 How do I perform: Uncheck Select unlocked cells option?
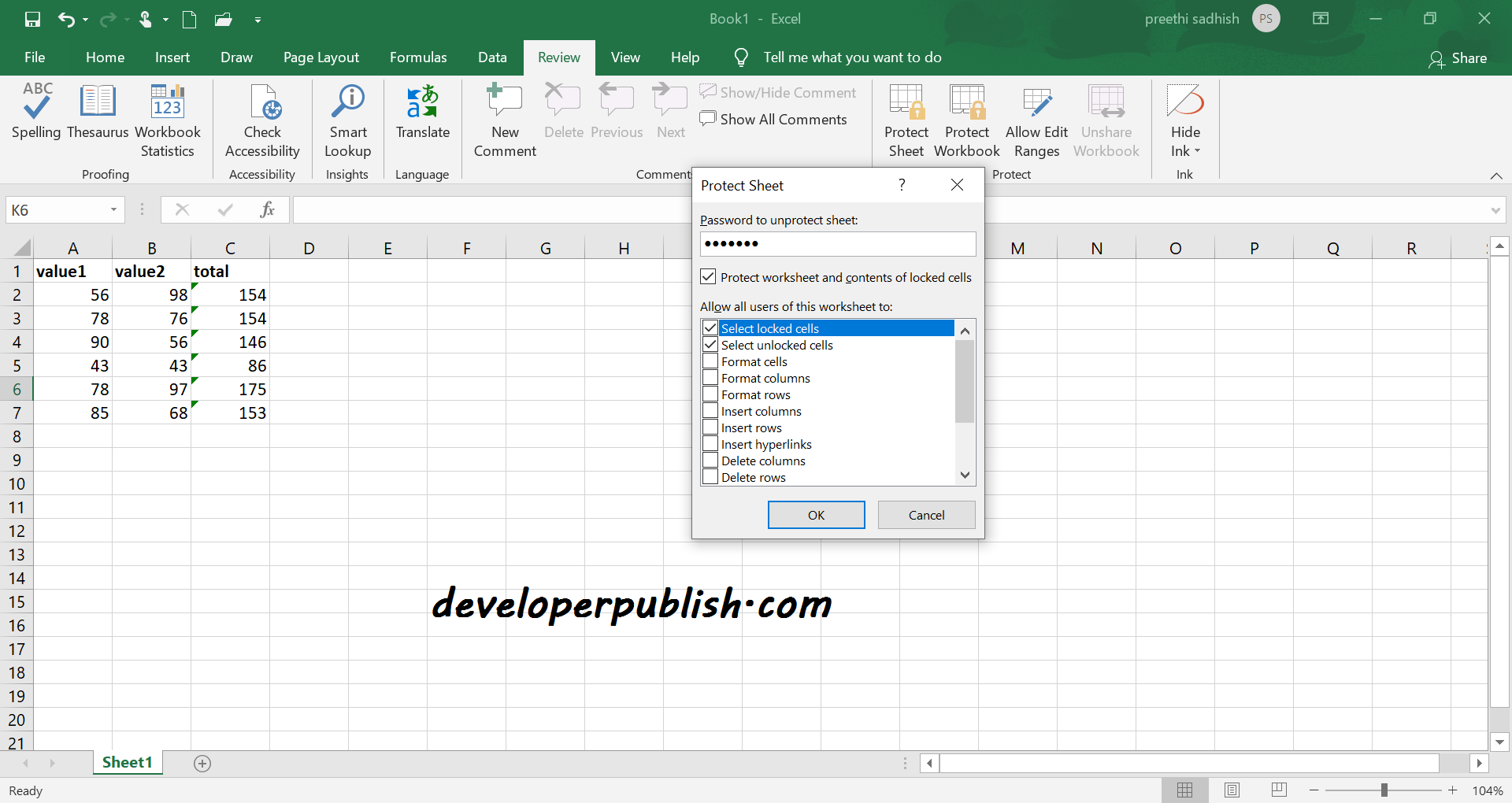click(x=710, y=345)
